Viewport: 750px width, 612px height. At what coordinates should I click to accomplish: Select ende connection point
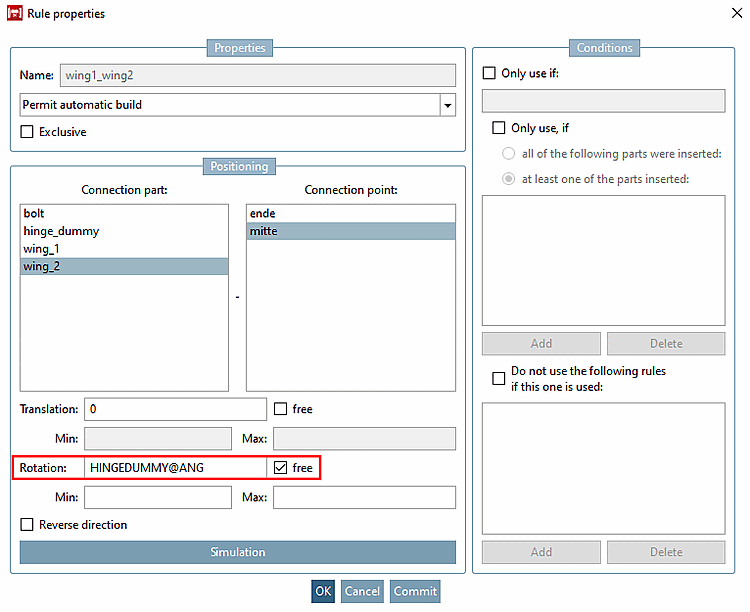pyautogui.click(x=351, y=213)
